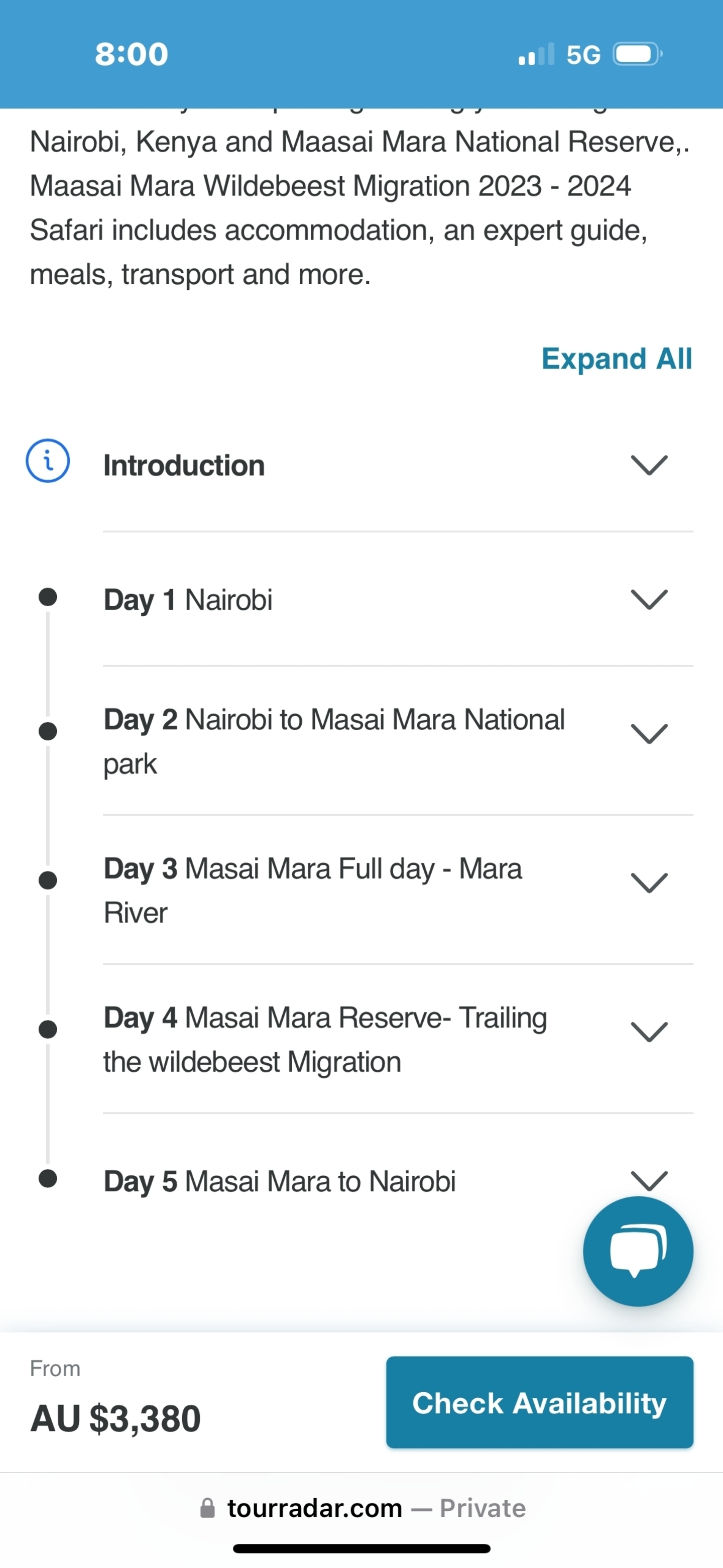723x1568 pixels.
Task: Expand the Introduction section chevron
Action: 649,465
